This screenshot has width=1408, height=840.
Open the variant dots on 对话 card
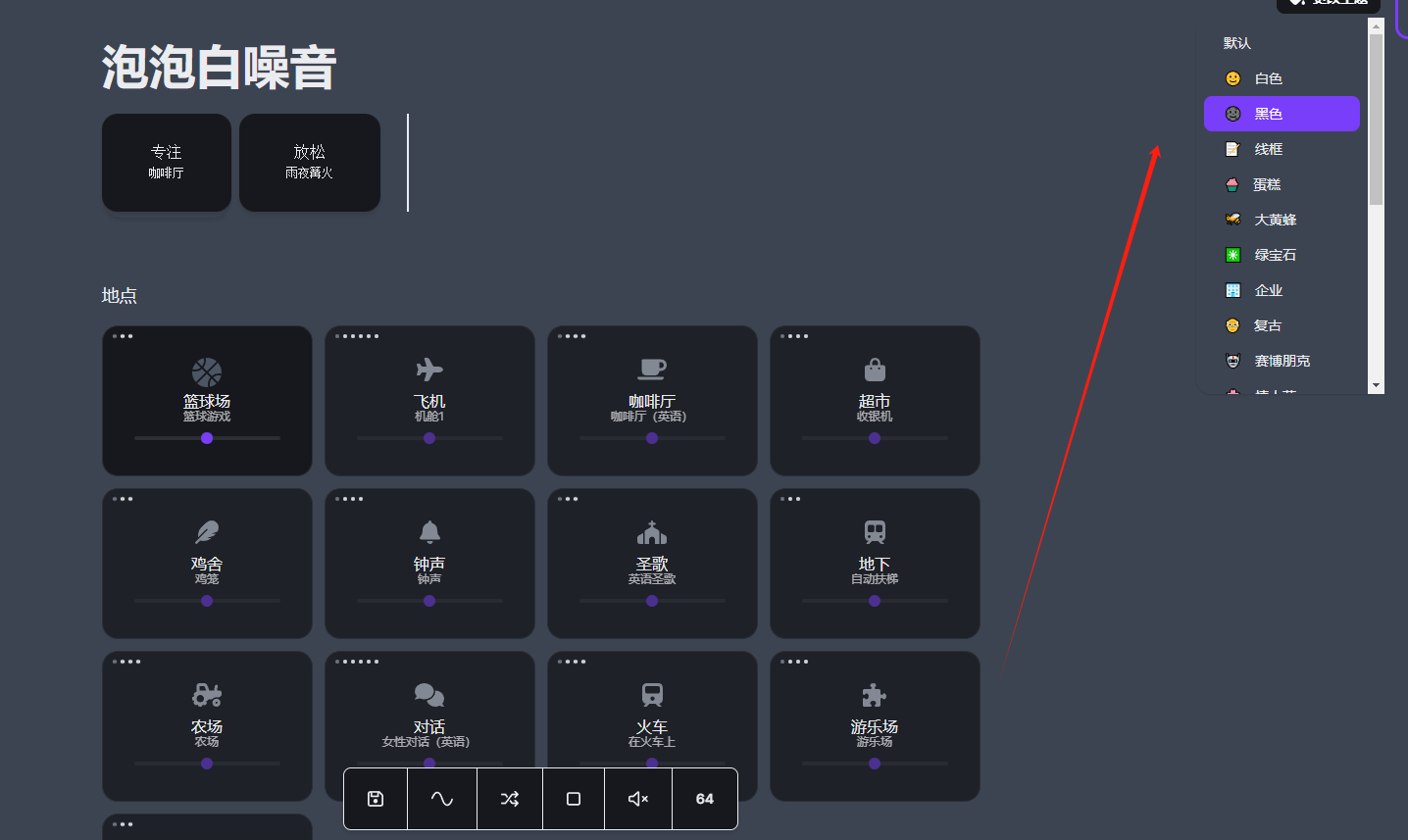(357, 662)
